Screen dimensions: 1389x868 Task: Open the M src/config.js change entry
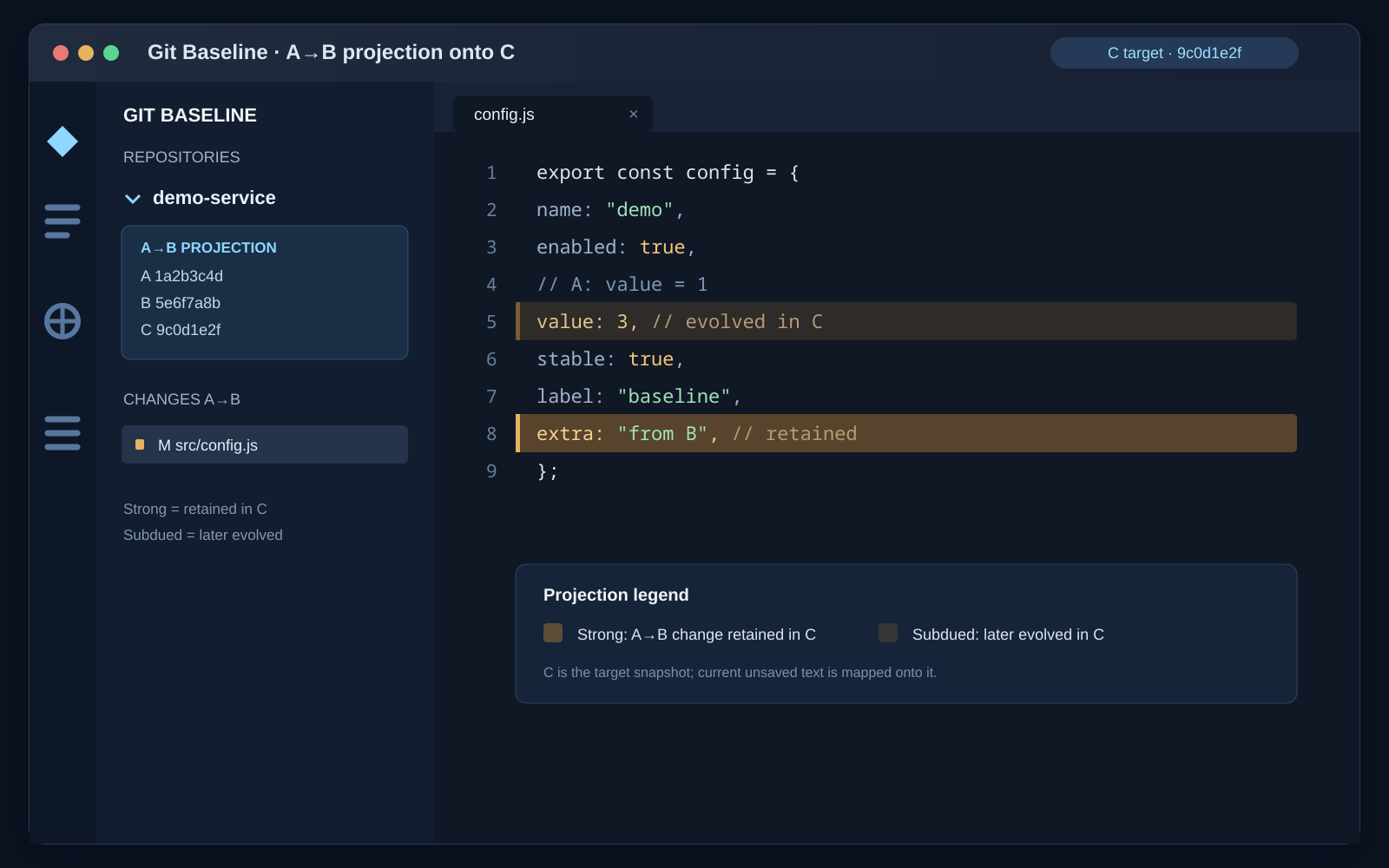tap(265, 444)
